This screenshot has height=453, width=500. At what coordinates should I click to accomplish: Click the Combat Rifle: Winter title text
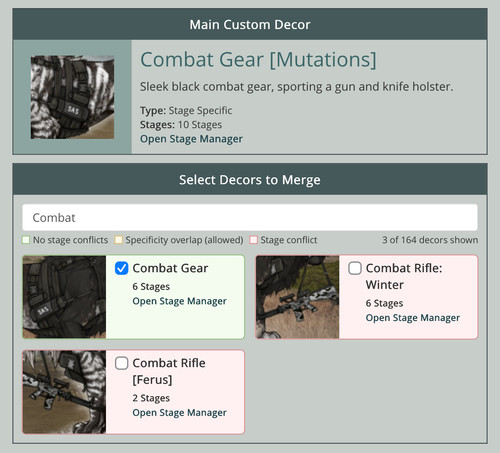point(404,276)
